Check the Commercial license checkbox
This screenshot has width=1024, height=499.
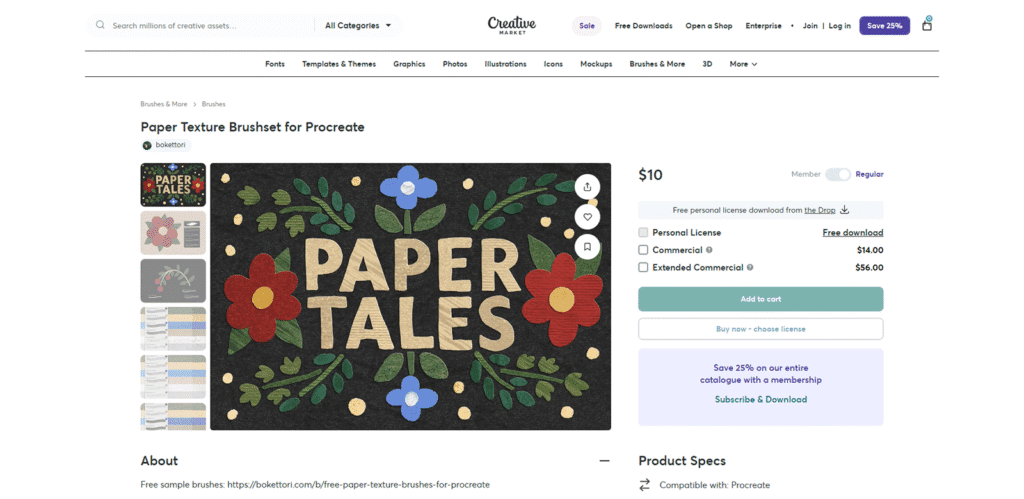(x=644, y=250)
